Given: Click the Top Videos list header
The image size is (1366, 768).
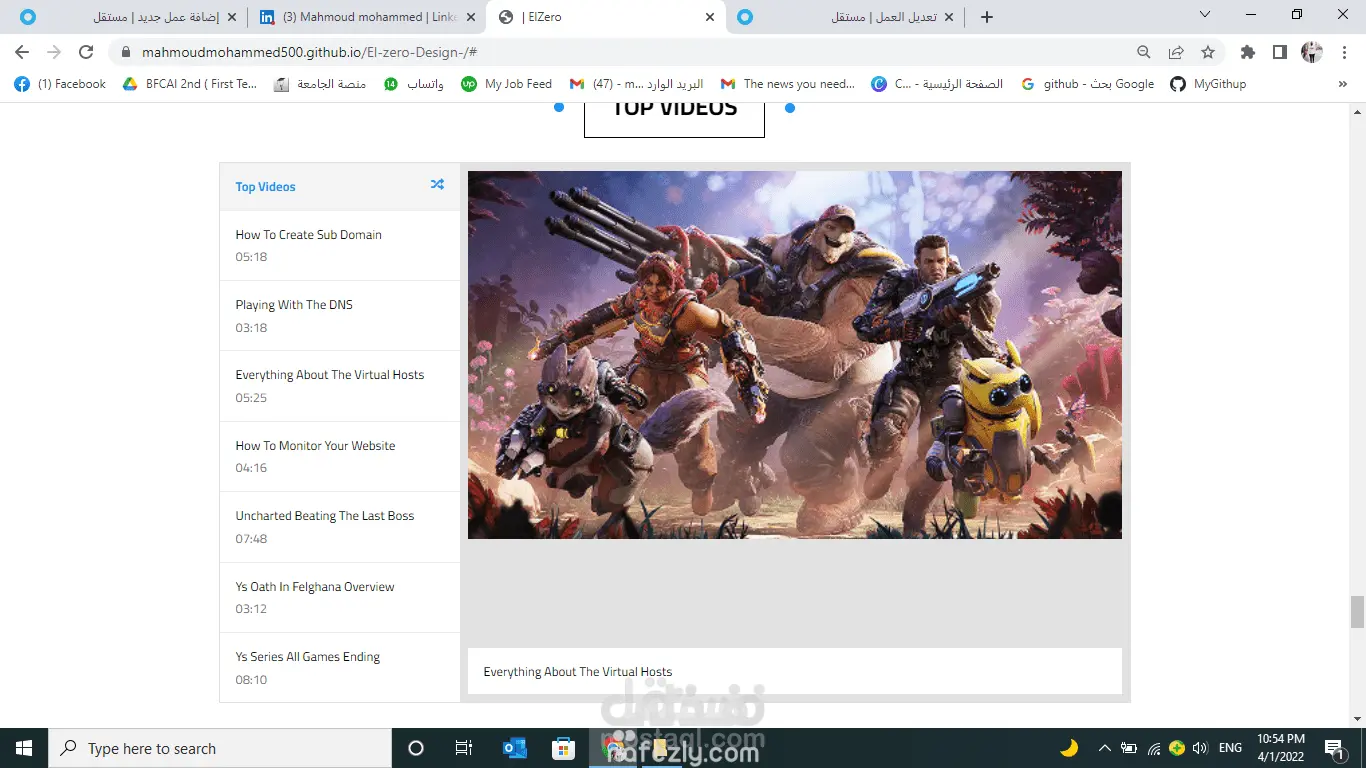Looking at the screenshot, I should 340,187.
